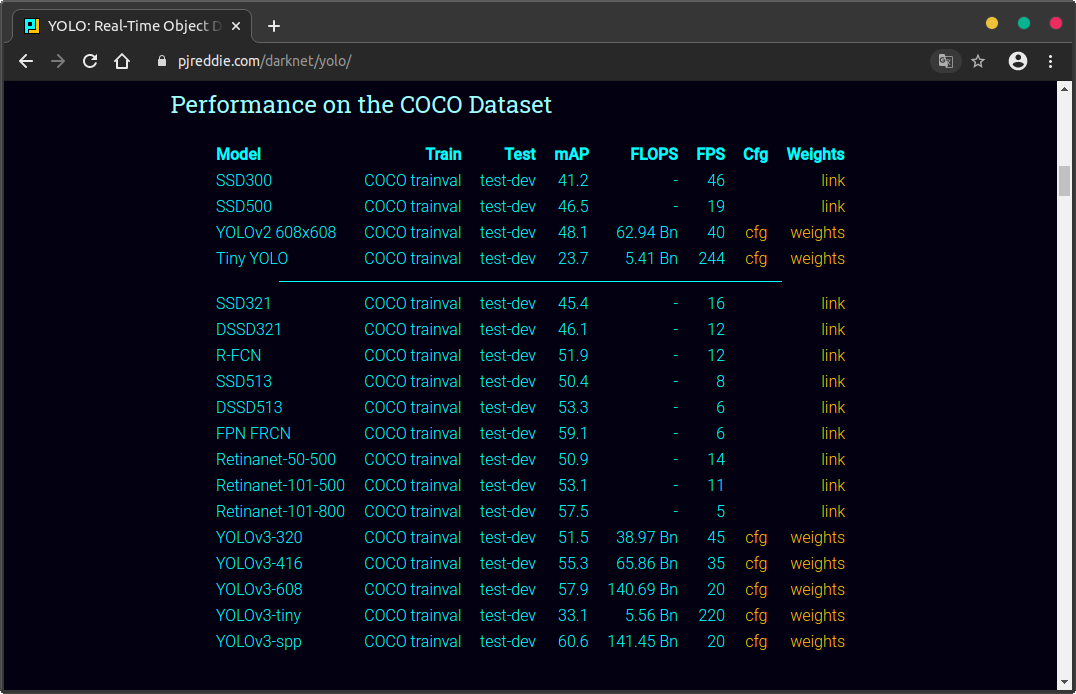Click the 141.45 Bn FLOPS value
This screenshot has height=694, width=1076.
pyautogui.click(x=642, y=642)
